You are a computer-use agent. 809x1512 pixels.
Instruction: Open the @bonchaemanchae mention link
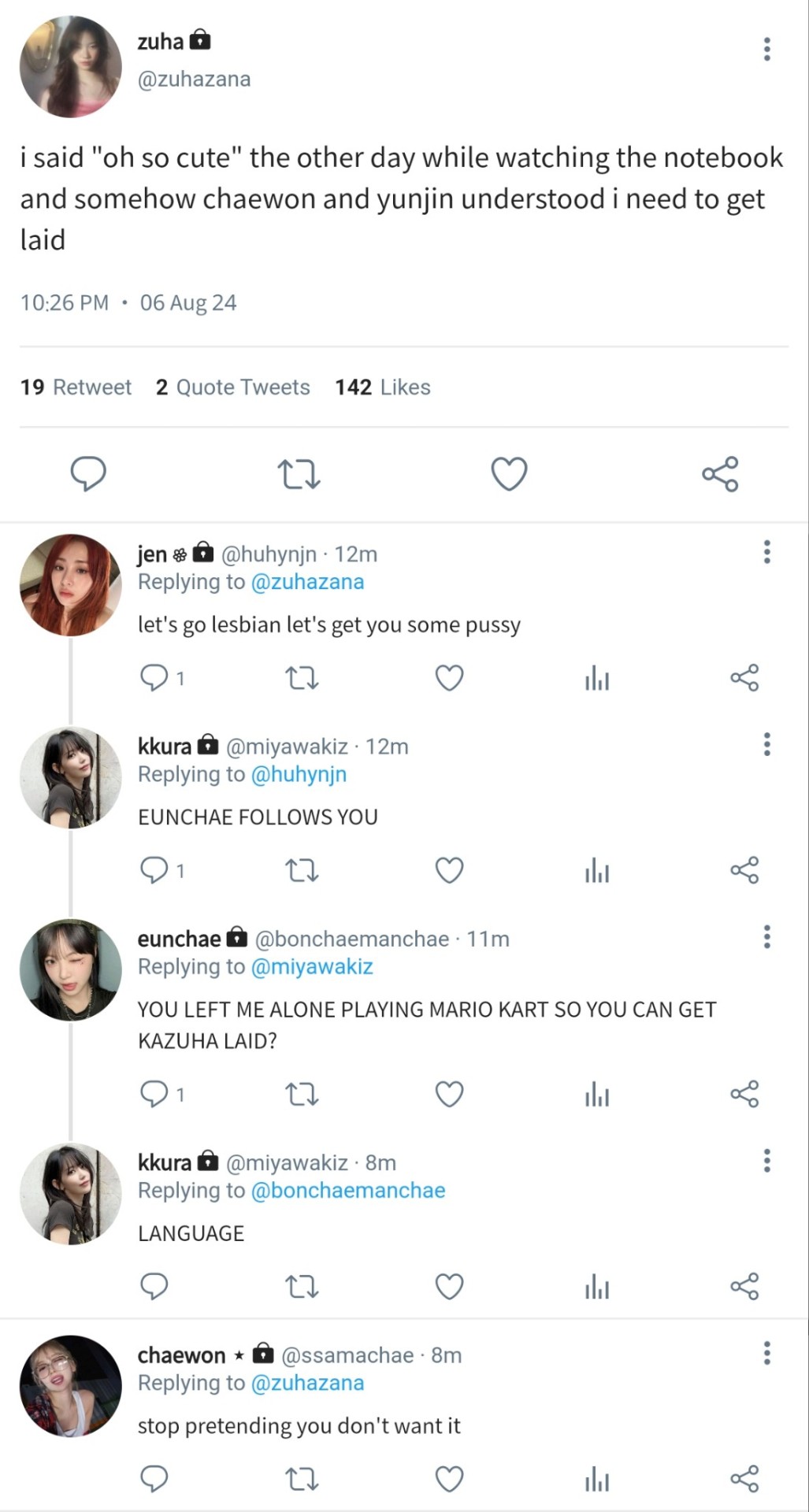point(347,1191)
